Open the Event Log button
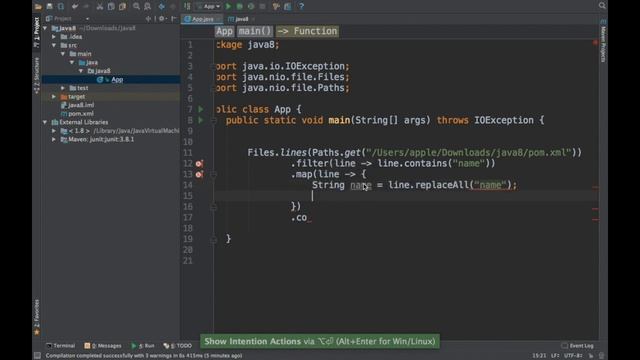The image size is (640, 360). click(578, 346)
